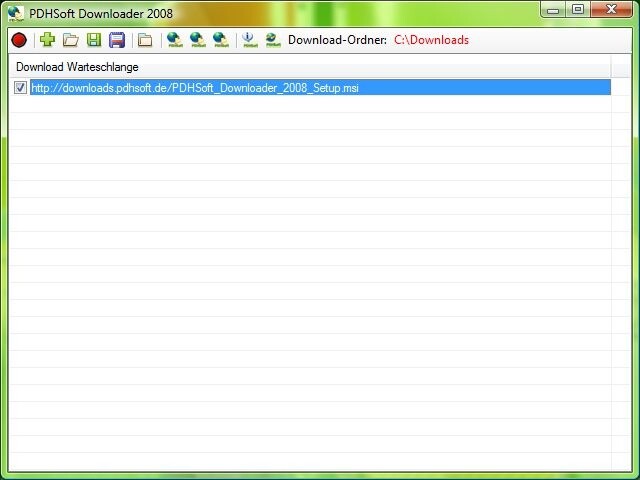Save list using the green floppy icon
The height and width of the screenshot is (480, 640).
click(94, 40)
